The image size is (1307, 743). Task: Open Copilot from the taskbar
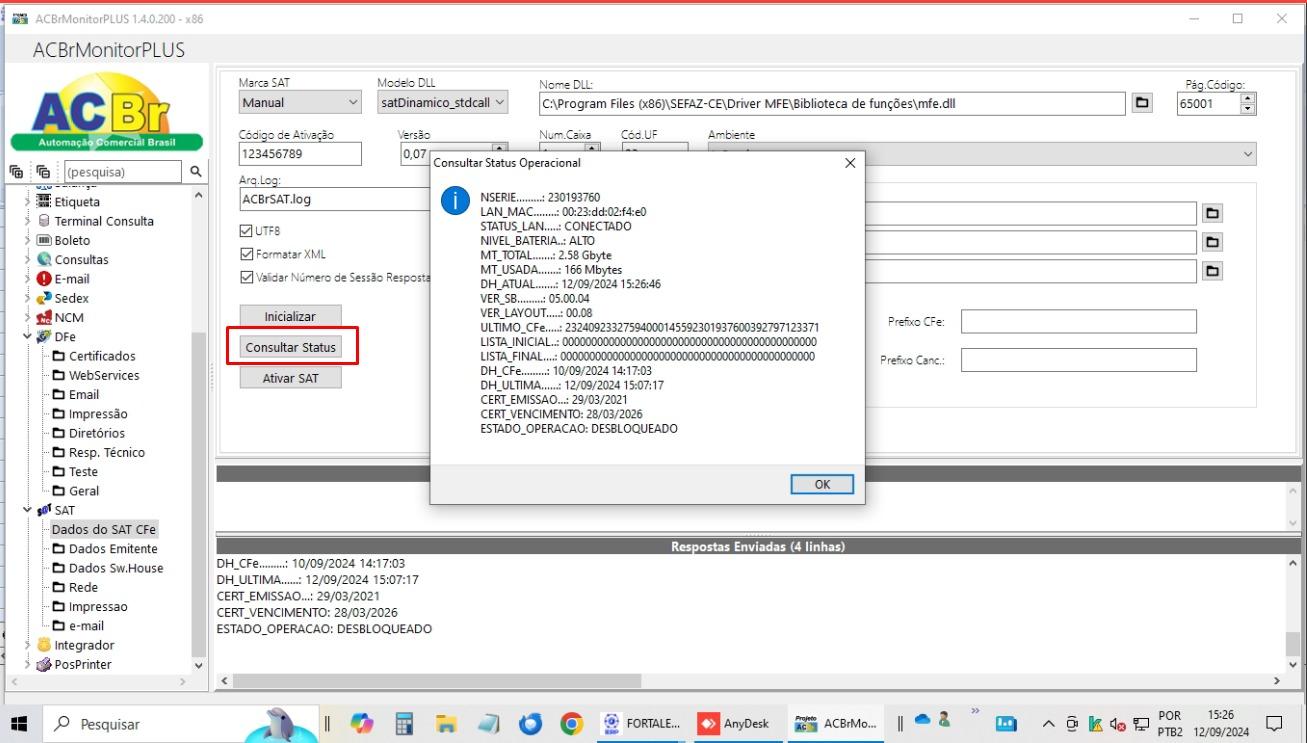[362, 723]
